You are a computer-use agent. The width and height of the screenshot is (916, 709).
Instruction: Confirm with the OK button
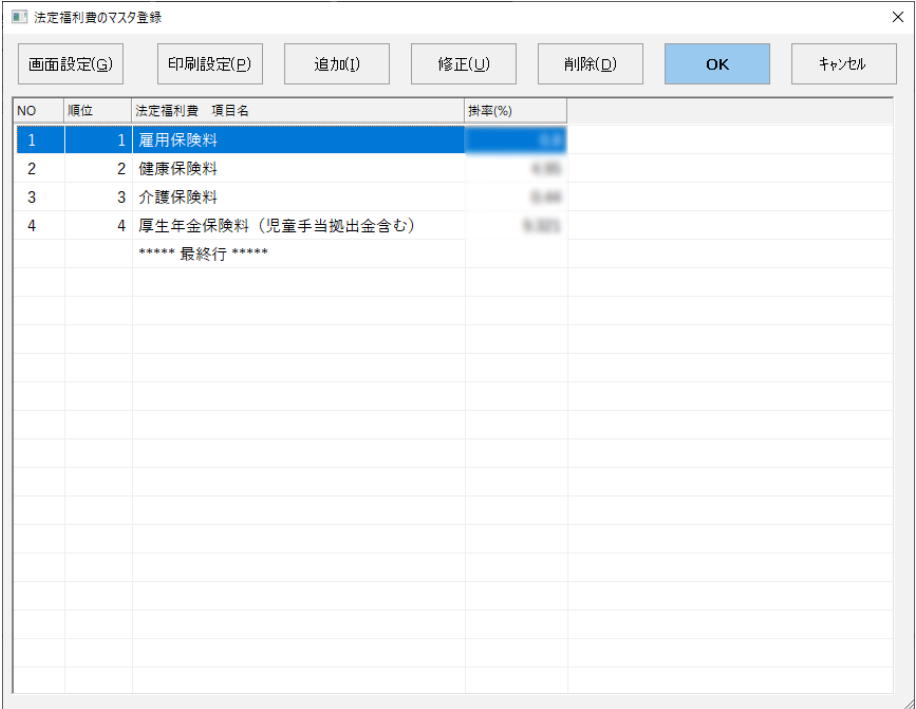[717, 64]
